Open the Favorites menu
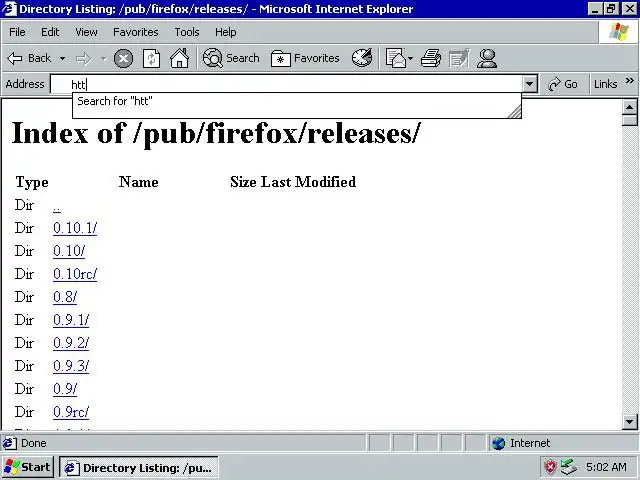This screenshot has width=640, height=480. click(136, 32)
